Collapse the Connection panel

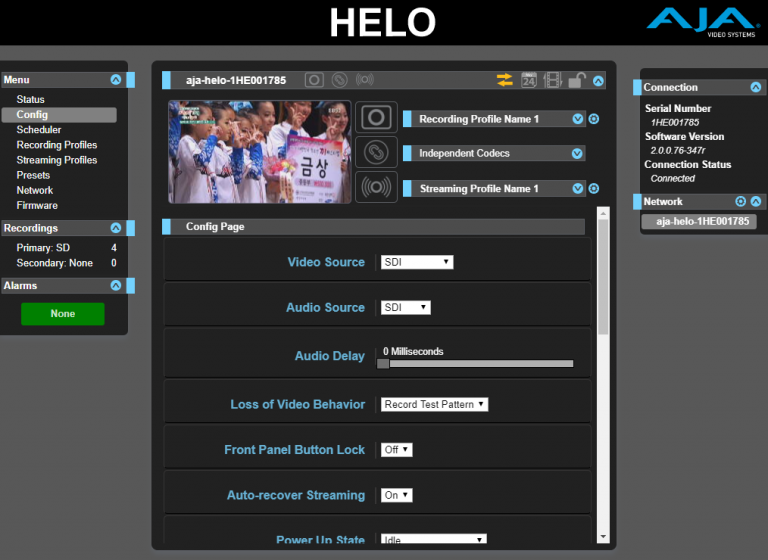pos(756,87)
